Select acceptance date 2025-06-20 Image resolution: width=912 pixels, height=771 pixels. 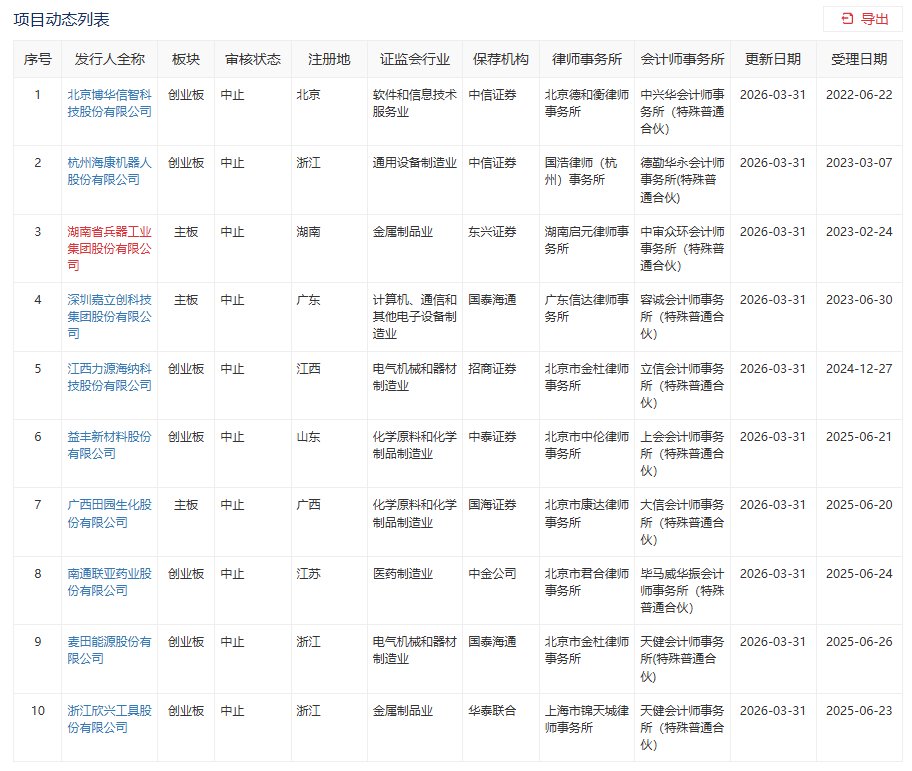859,505
